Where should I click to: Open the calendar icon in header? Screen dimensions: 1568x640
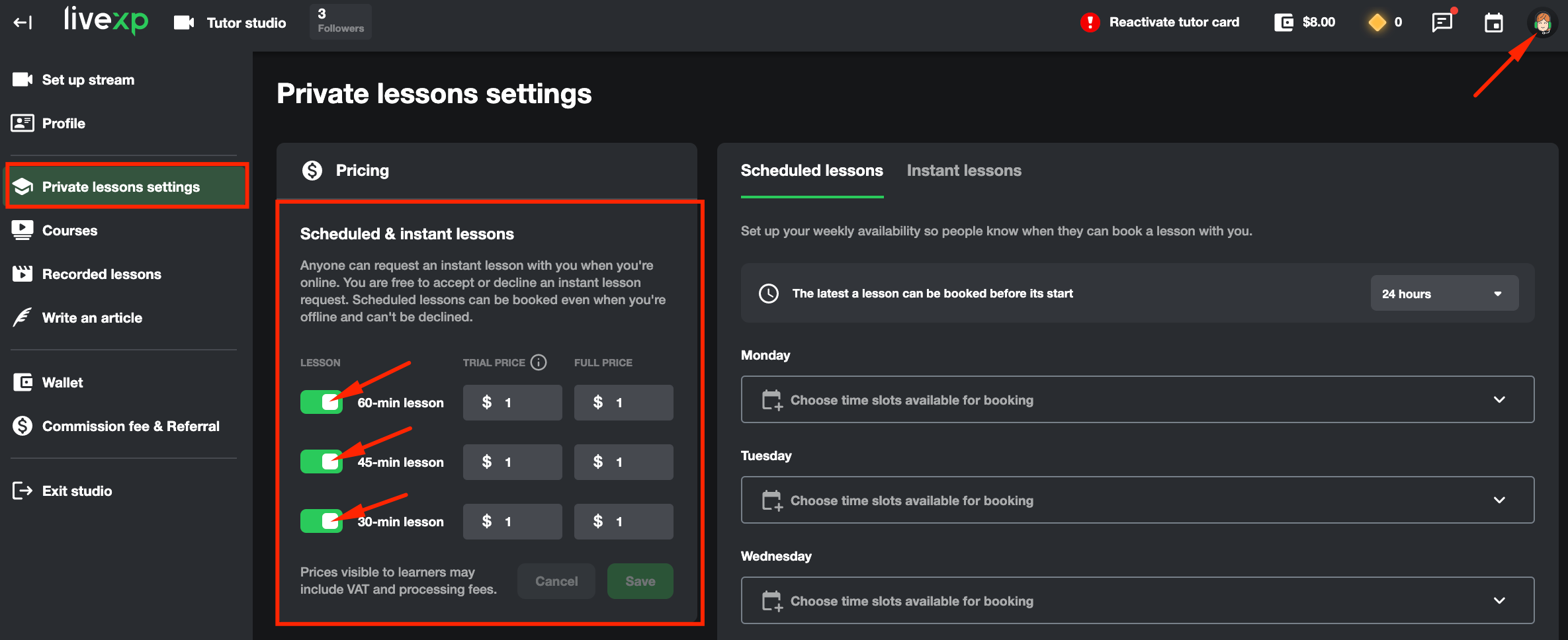[x=1493, y=23]
